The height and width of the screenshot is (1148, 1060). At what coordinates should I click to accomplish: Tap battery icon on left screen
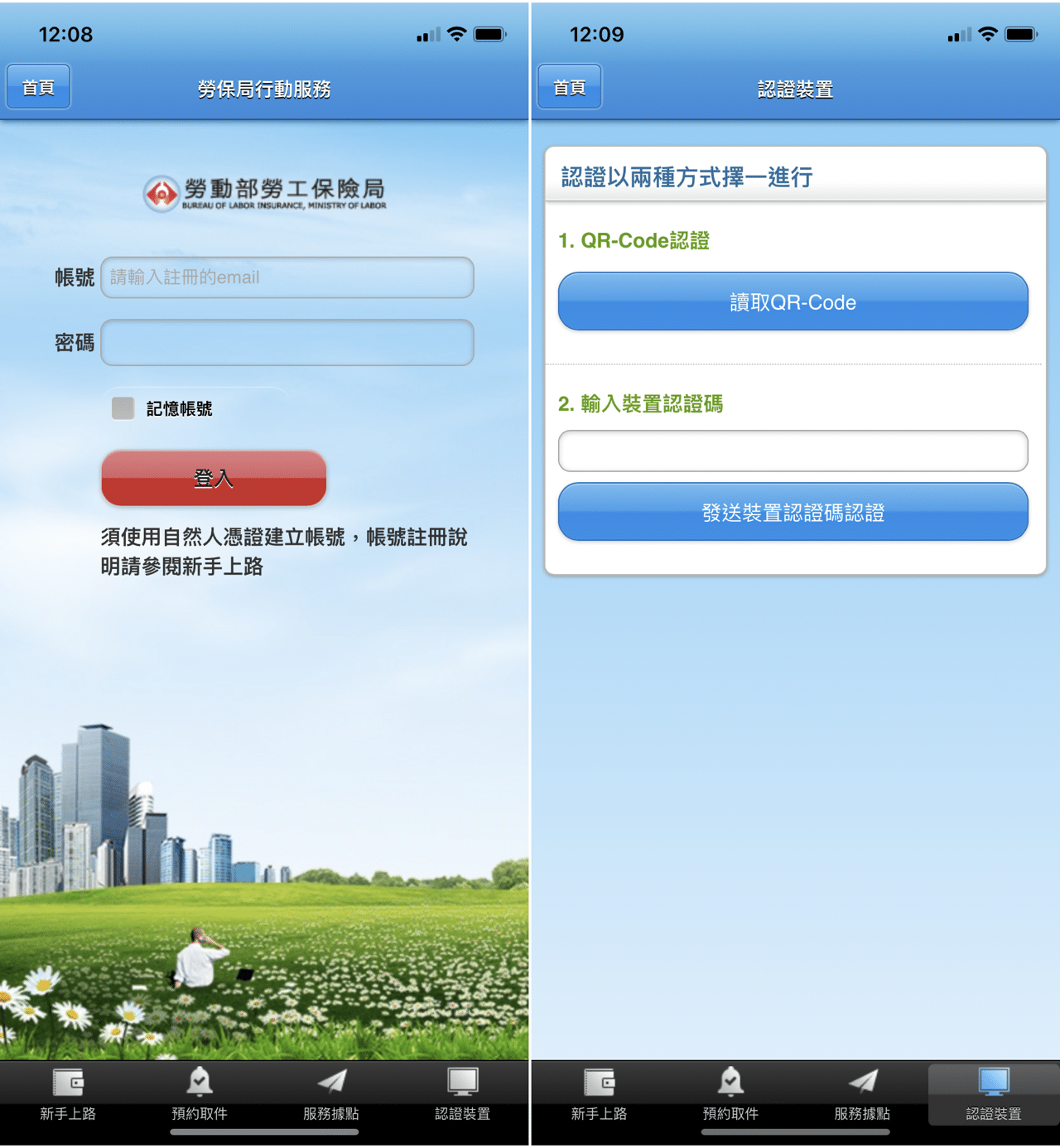click(489, 34)
